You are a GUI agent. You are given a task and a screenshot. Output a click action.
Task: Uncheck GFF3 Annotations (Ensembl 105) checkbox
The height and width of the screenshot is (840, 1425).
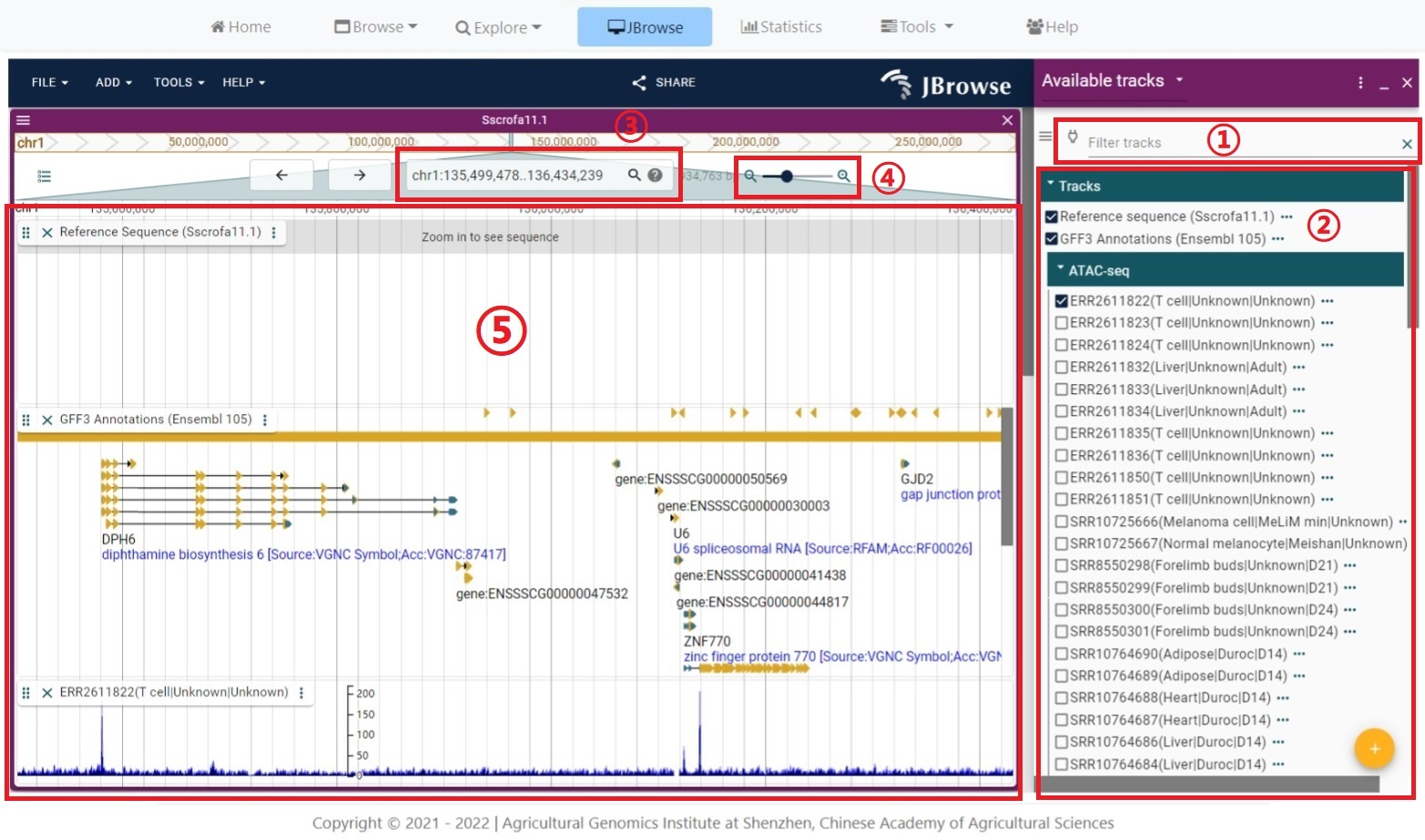coord(1052,239)
